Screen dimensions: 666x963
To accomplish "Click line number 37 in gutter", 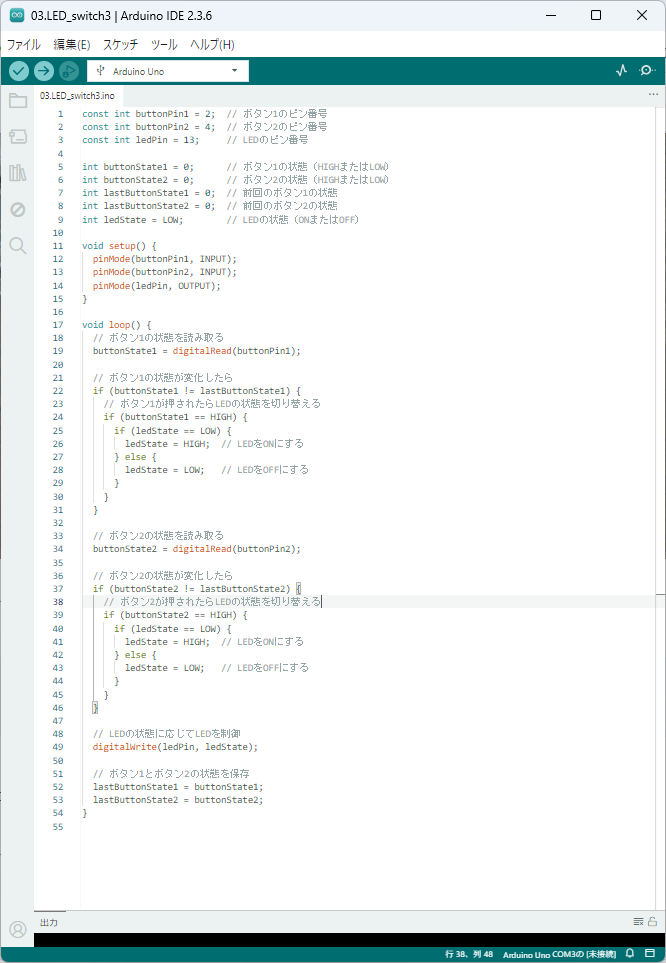I will click(x=58, y=589).
